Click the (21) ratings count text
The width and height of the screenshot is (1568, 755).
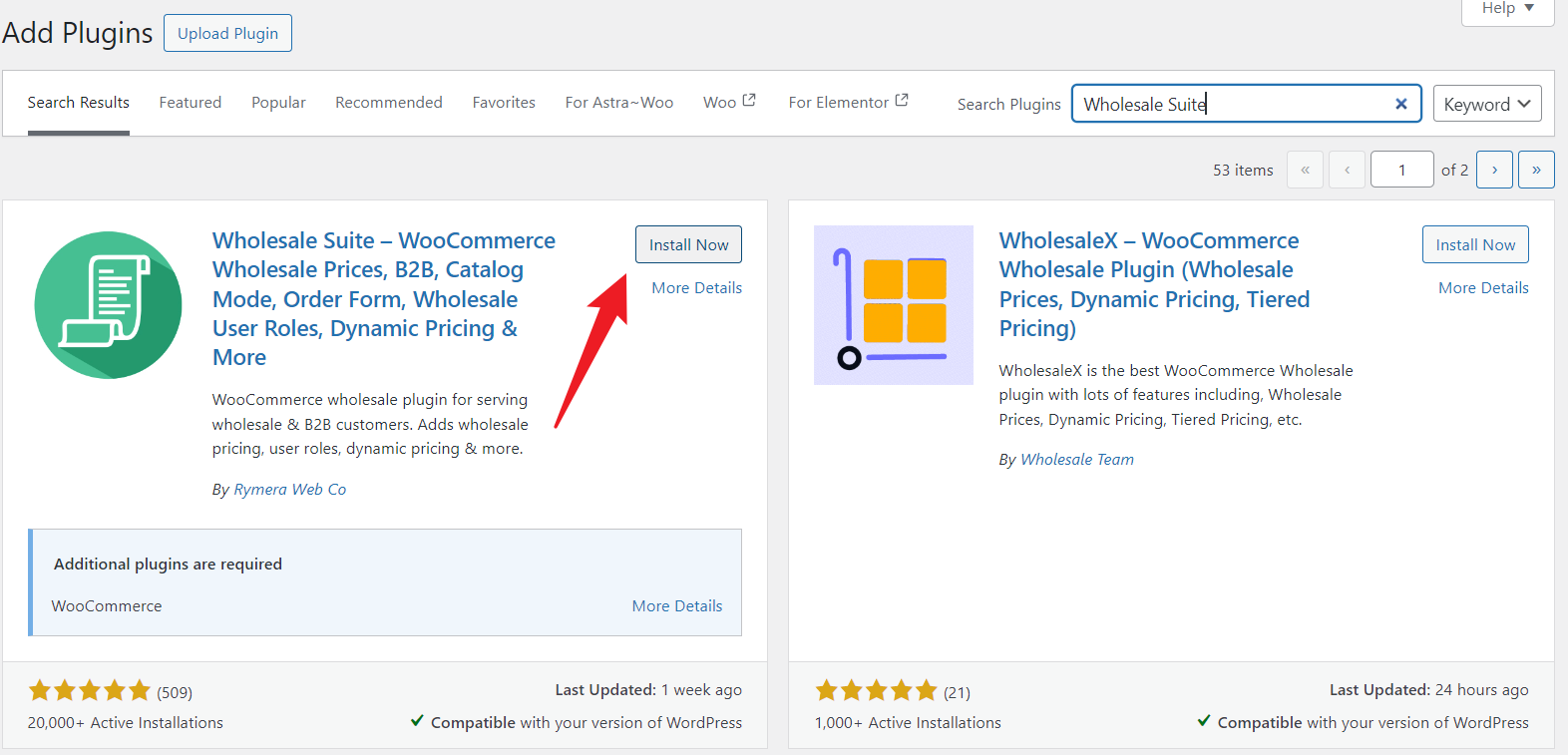pyautogui.click(x=957, y=692)
